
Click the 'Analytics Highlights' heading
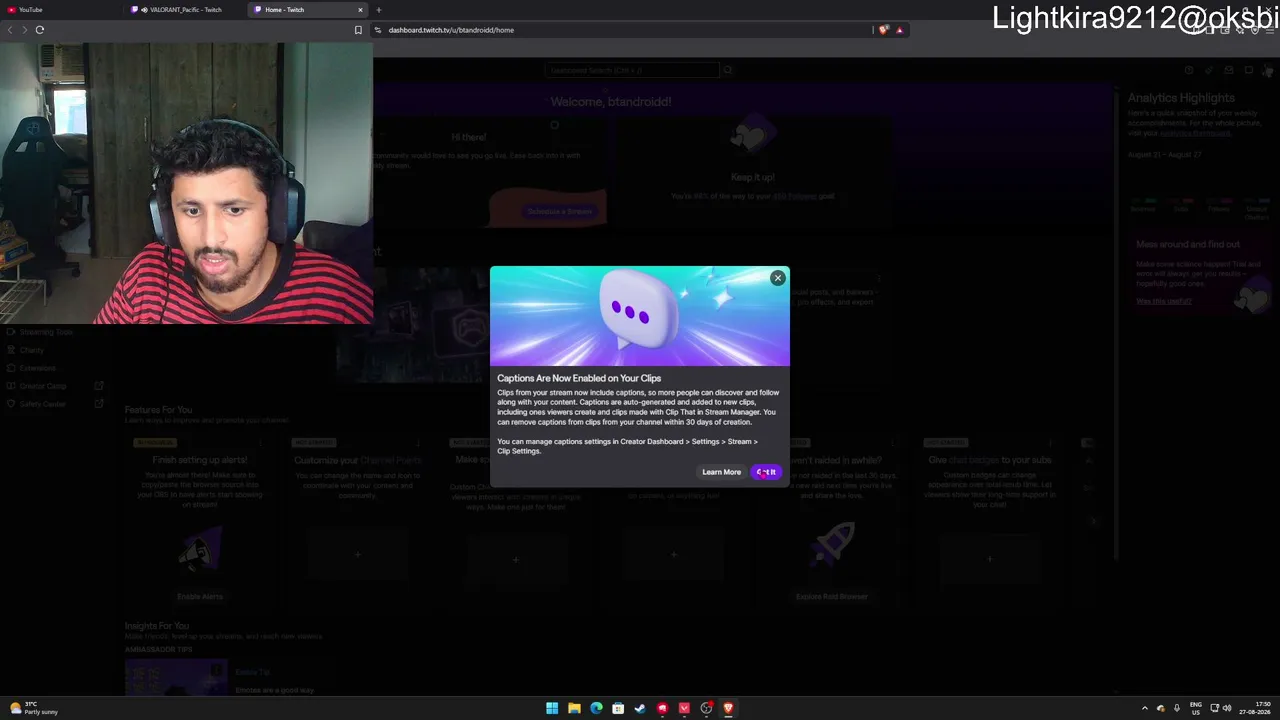pyautogui.click(x=1181, y=98)
